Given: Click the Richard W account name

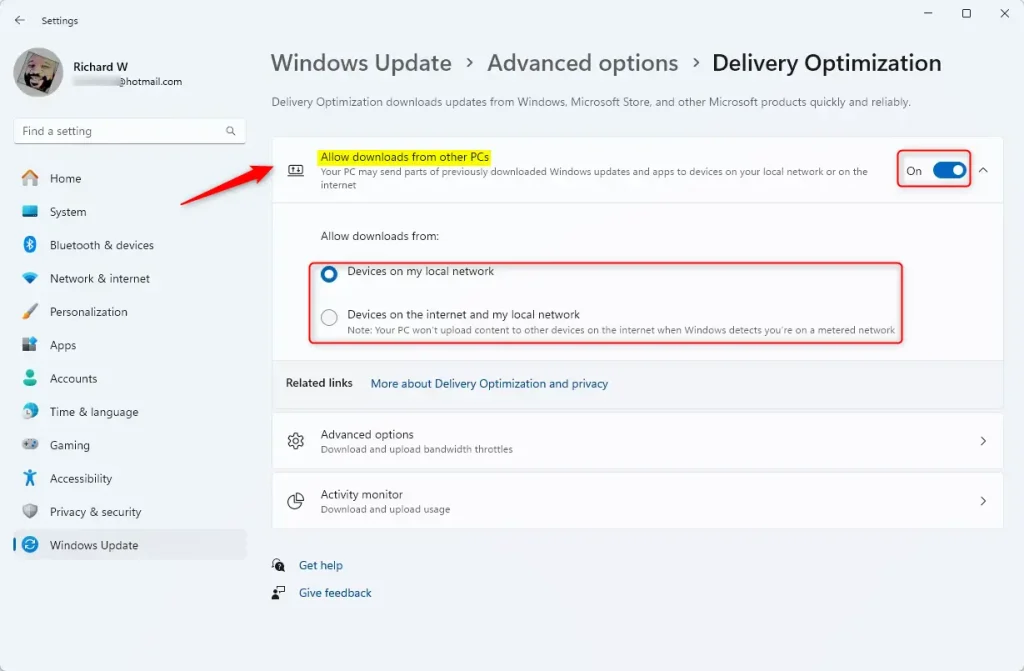Looking at the screenshot, I should point(101,67).
